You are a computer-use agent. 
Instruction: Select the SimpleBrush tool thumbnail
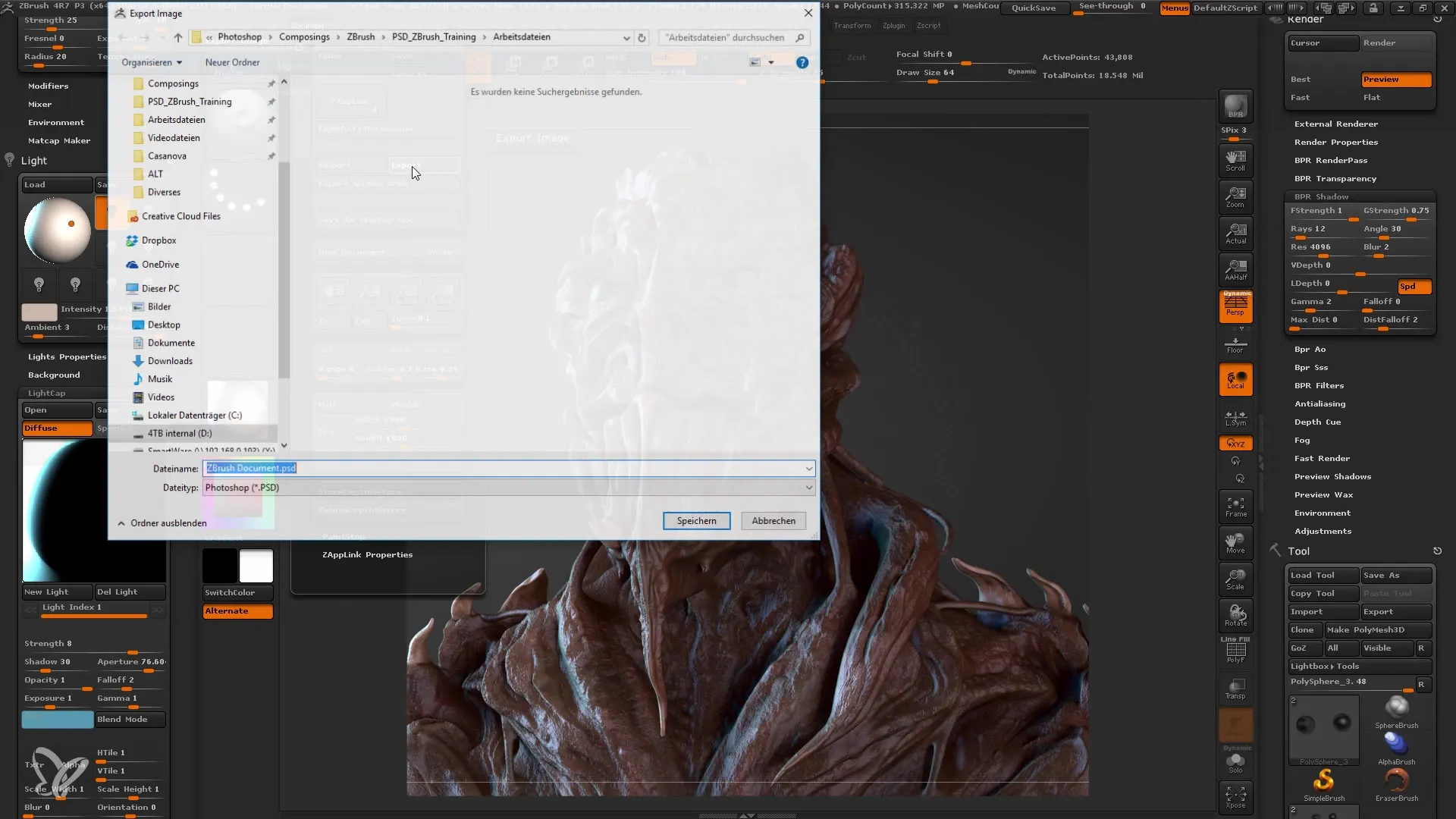(1324, 784)
